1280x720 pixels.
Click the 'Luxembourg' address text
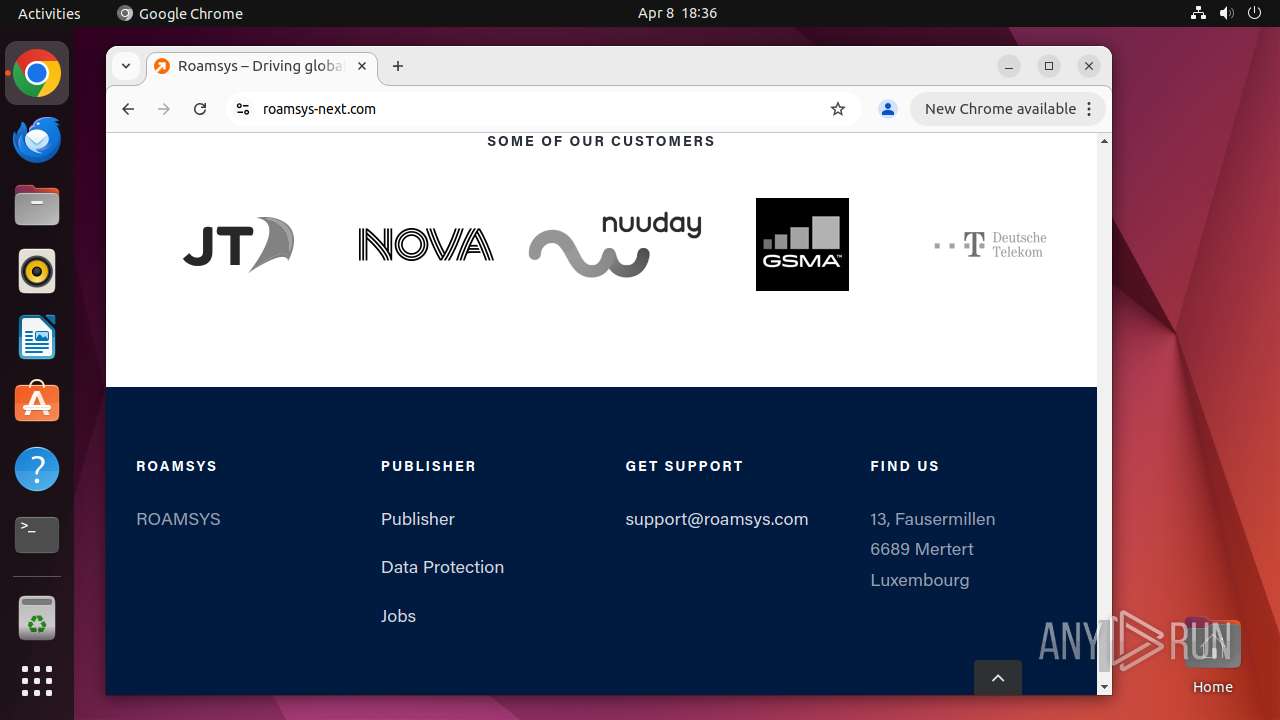[x=920, y=580]
